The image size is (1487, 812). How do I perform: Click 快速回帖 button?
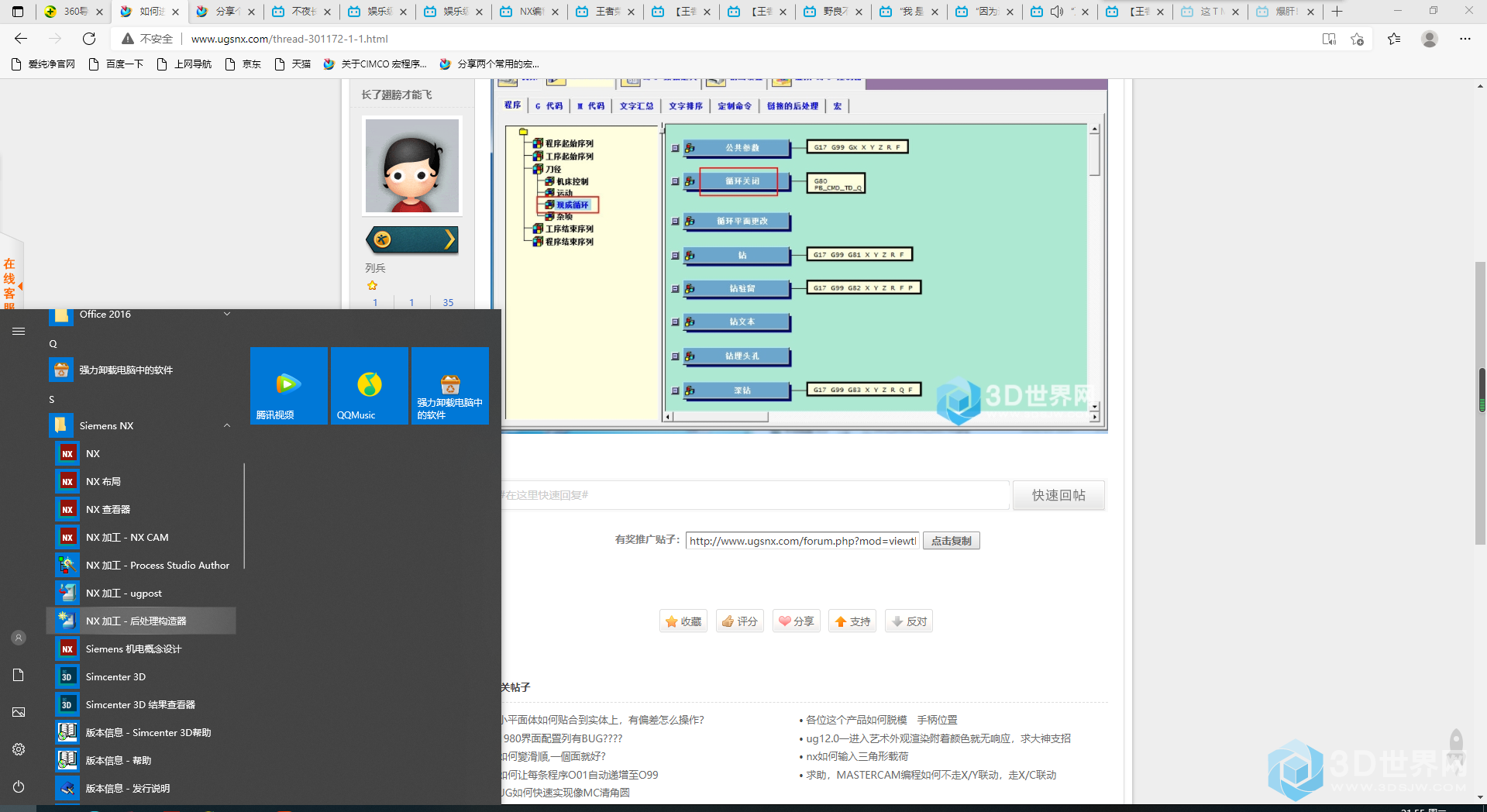[1058, 495]
